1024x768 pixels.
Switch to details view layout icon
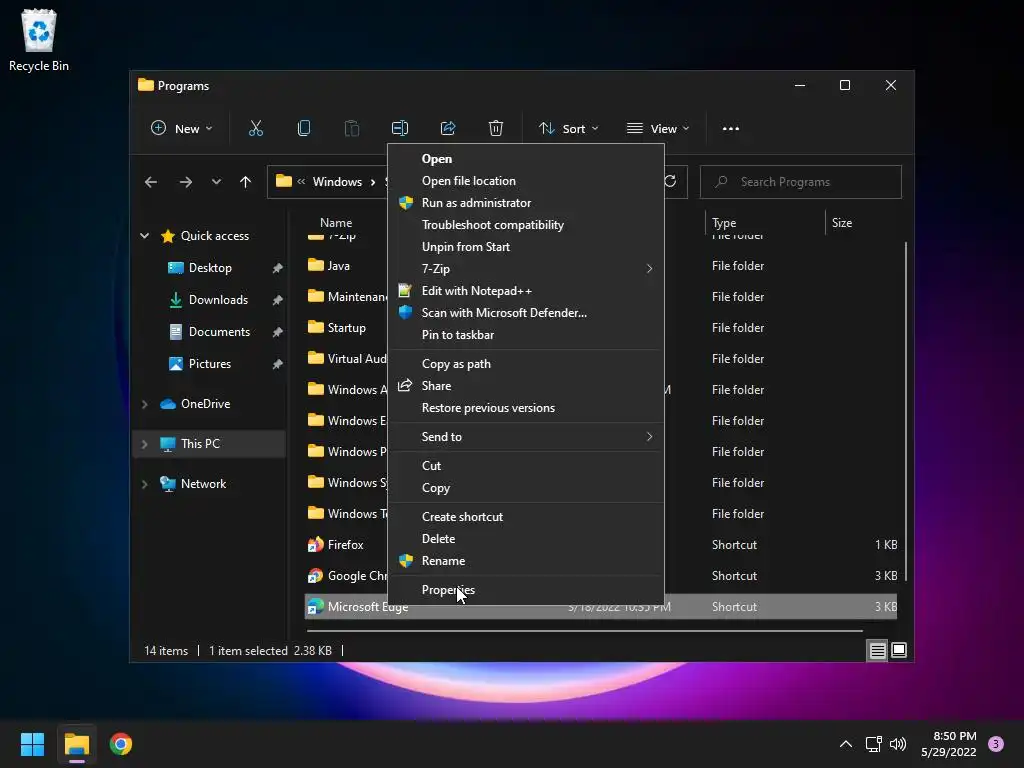click(877, 650)
